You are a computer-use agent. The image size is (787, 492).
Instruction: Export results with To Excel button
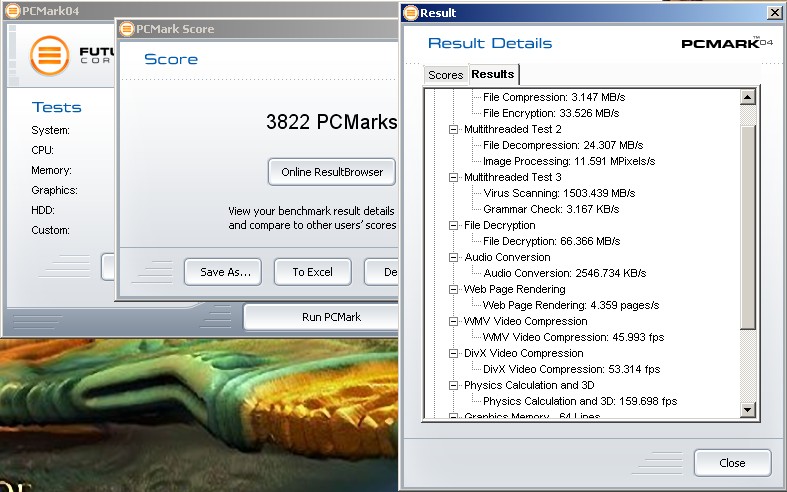pos(313,272)
